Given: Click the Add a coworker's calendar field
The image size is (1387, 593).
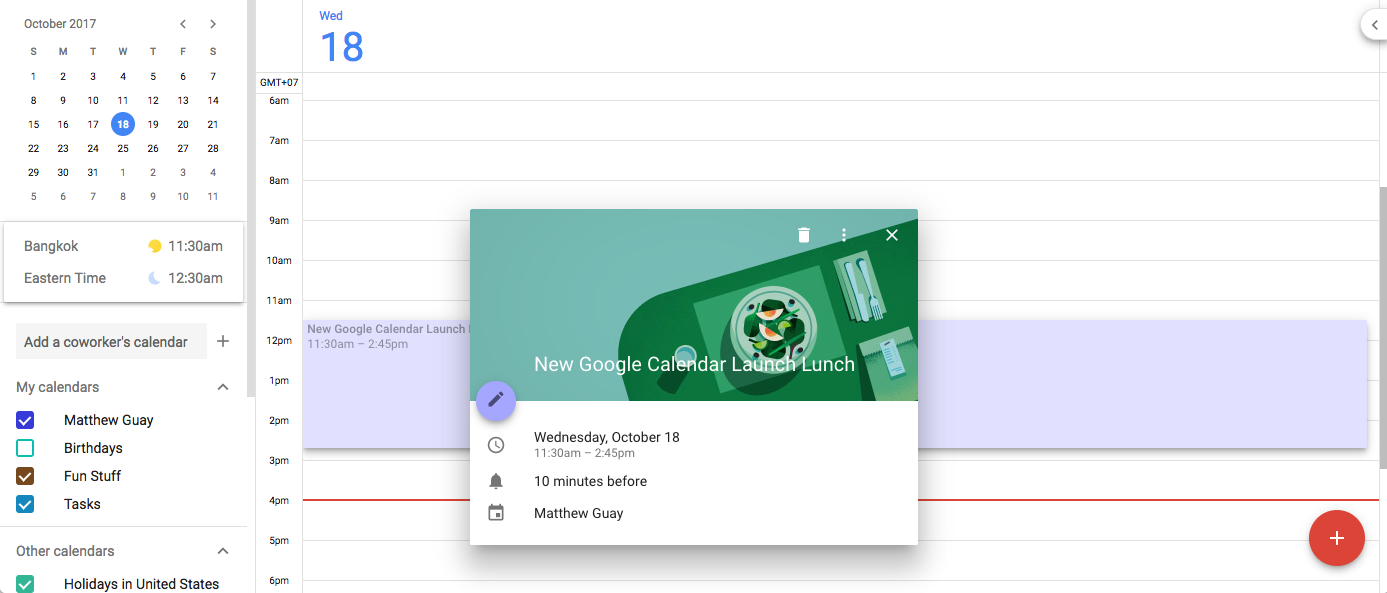Looking at the screenshot, I should [x=111, y=341].
